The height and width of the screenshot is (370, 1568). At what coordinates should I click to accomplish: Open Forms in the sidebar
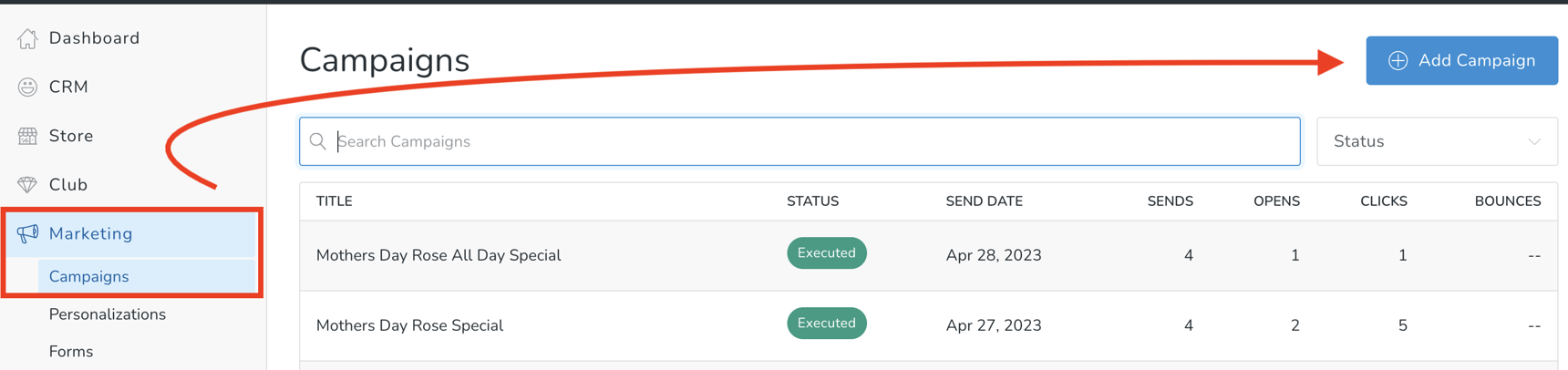[x=71, y=352]
